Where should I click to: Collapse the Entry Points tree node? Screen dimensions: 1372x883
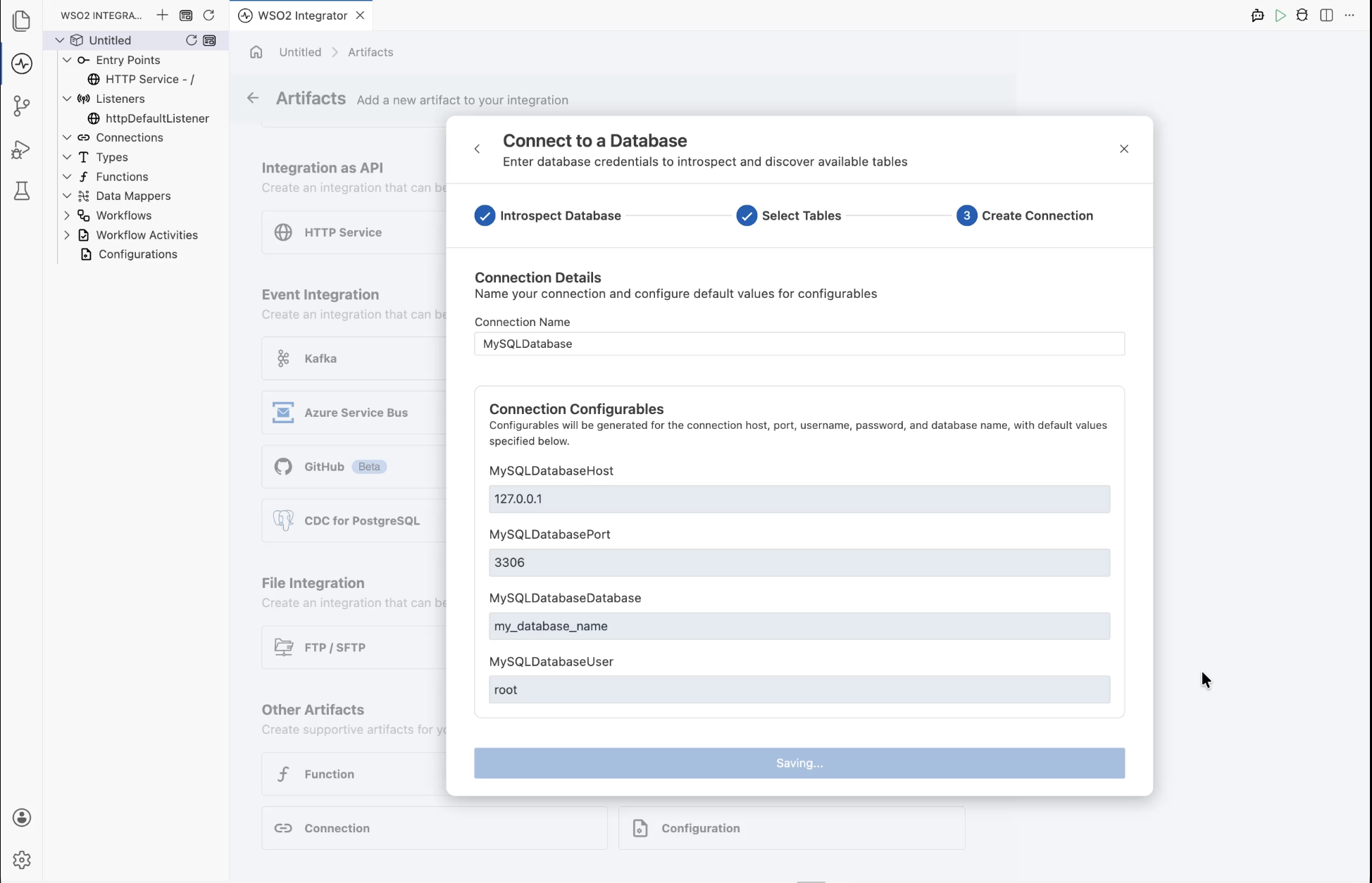point(67,60)
